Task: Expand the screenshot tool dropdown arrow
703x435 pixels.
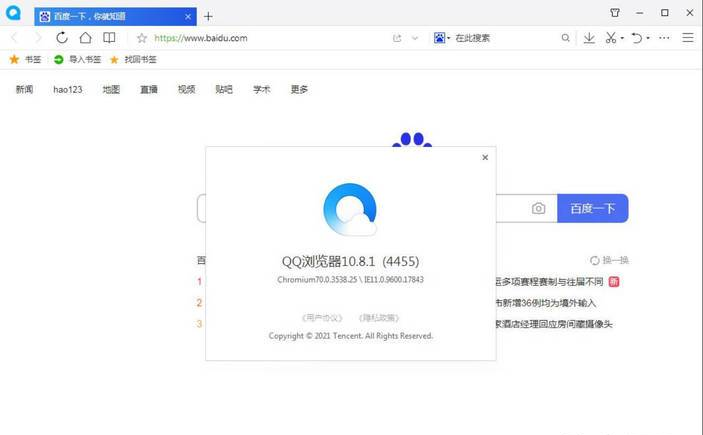Action: pyautogui.click(x=622, y=38)
